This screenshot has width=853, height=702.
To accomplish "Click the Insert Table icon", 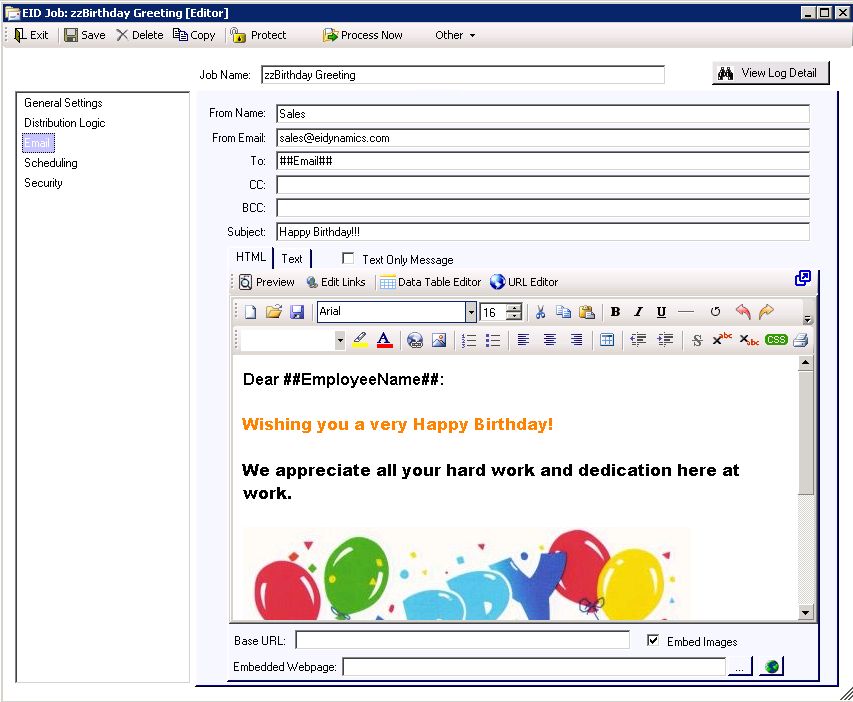I will pyautogui.click(x=607, y=340).
